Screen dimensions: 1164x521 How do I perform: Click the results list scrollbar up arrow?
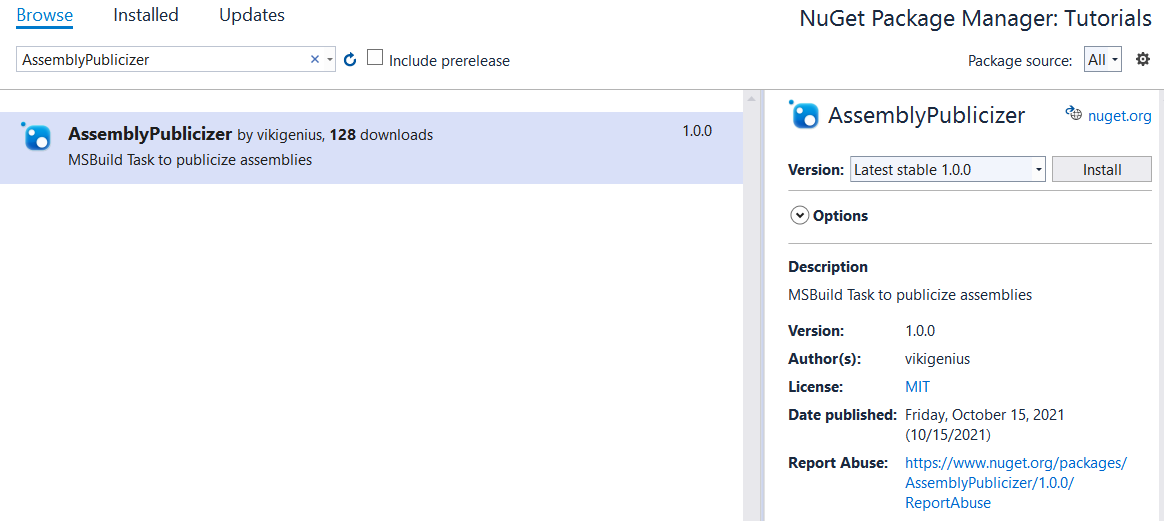click(751, 99)
